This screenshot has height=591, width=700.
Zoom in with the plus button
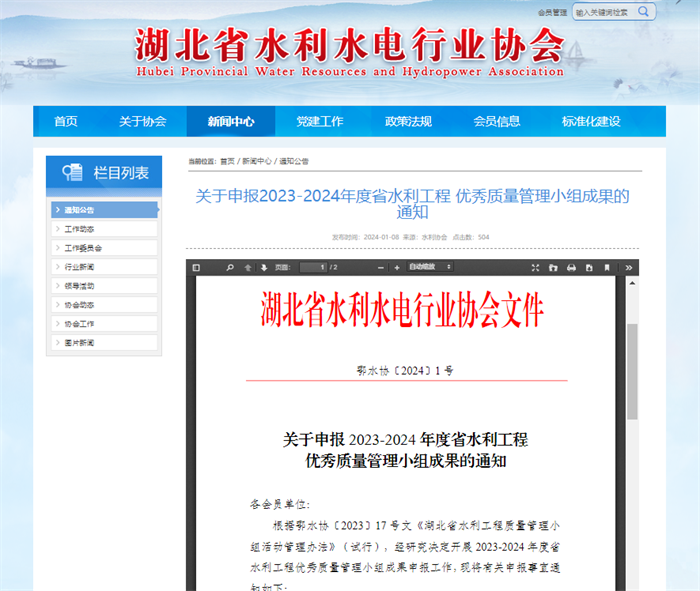[397, 268]
